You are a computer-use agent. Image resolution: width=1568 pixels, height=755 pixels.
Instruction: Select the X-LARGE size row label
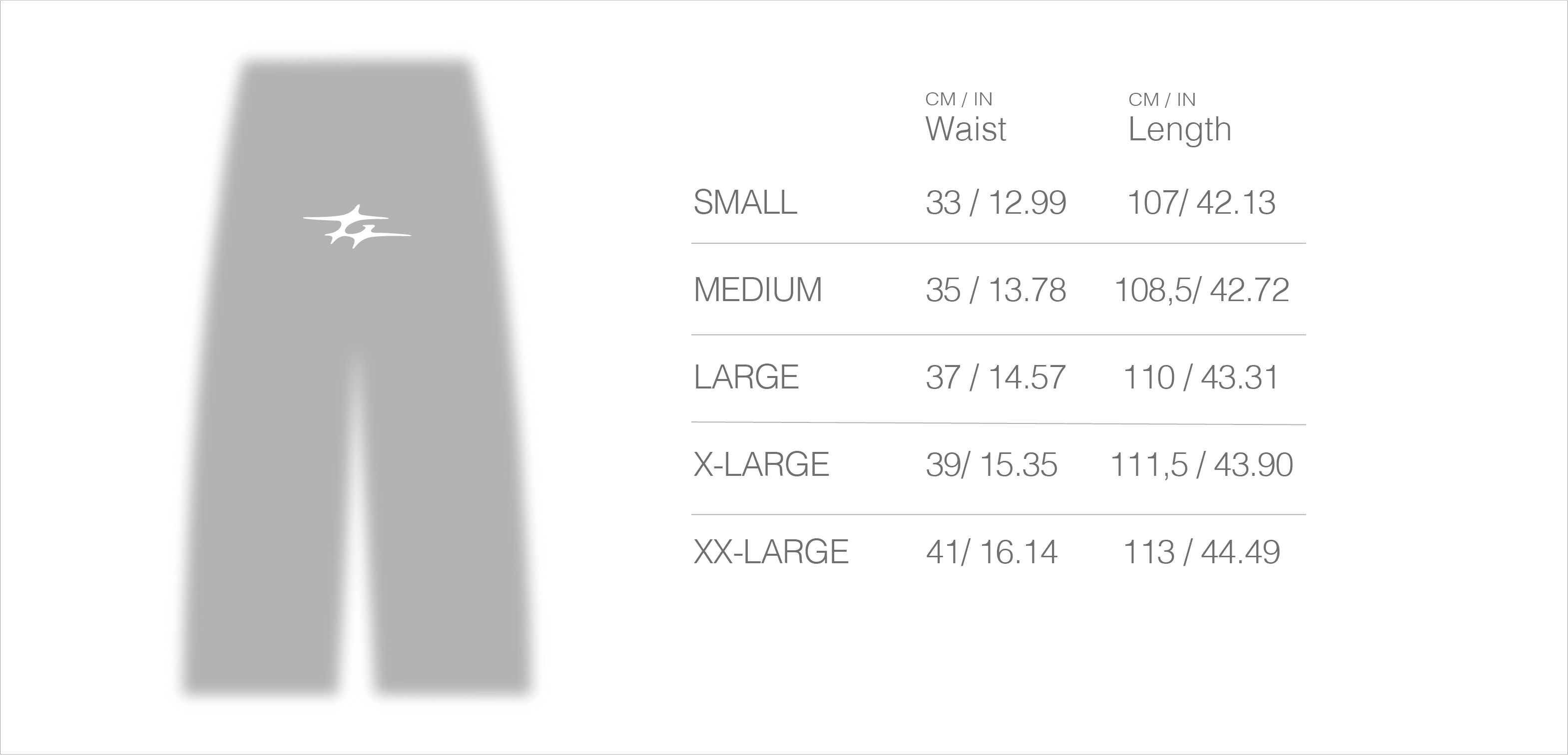(x=761, y=465)
